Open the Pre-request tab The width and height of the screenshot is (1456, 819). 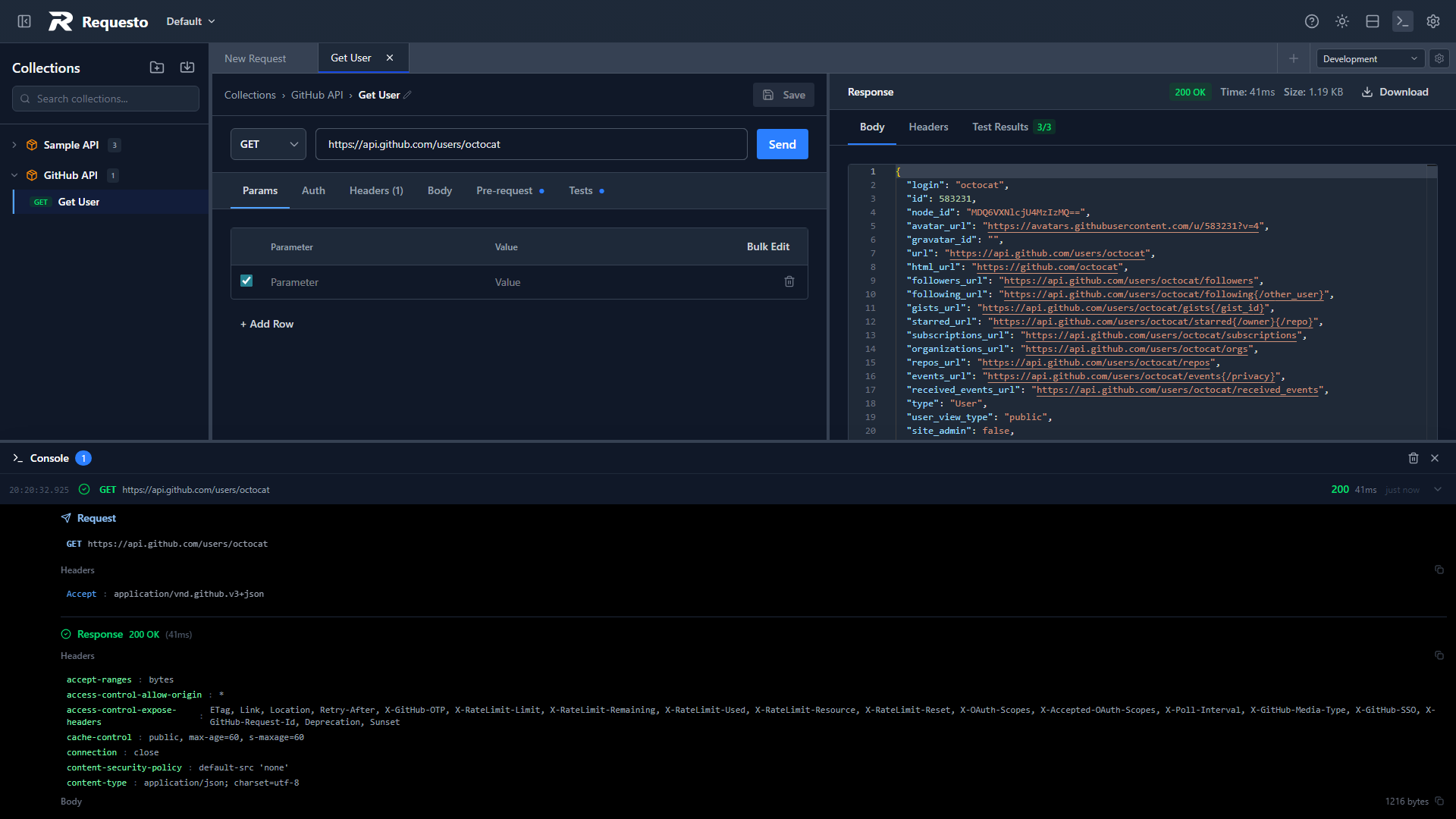click(510, 190)
